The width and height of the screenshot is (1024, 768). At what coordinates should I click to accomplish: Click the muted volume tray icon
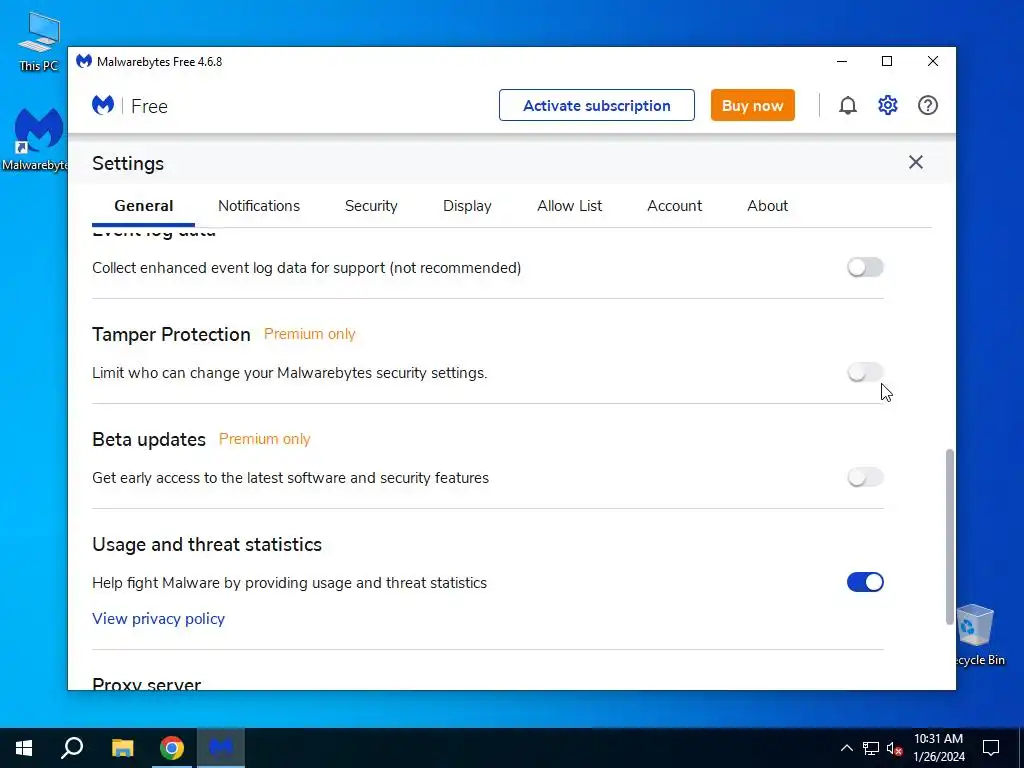(x=895, y=748)
